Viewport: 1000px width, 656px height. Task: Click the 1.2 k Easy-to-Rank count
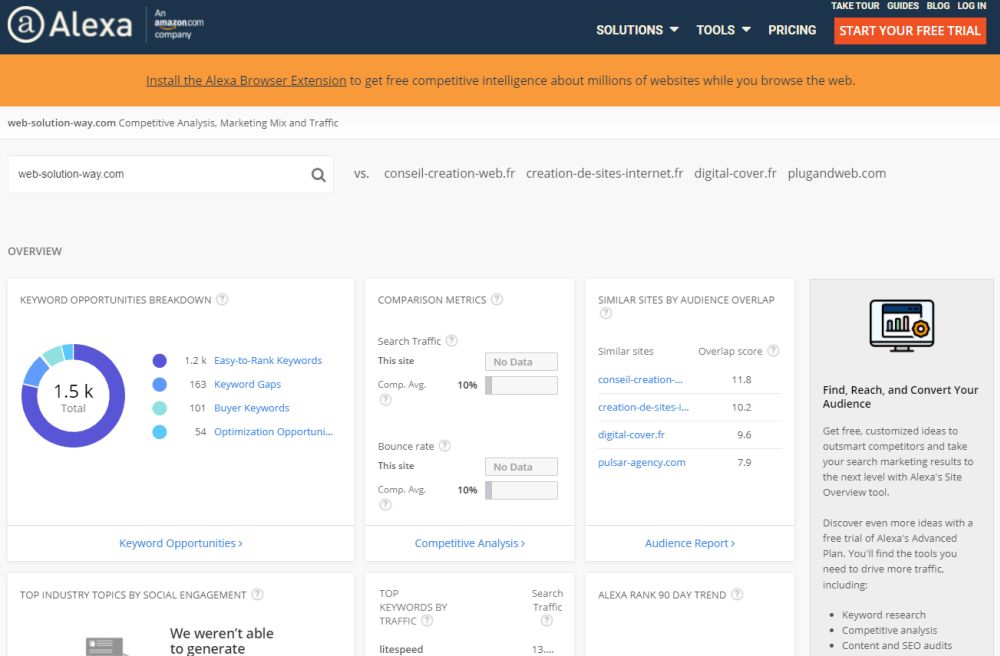tap(195, 360)
